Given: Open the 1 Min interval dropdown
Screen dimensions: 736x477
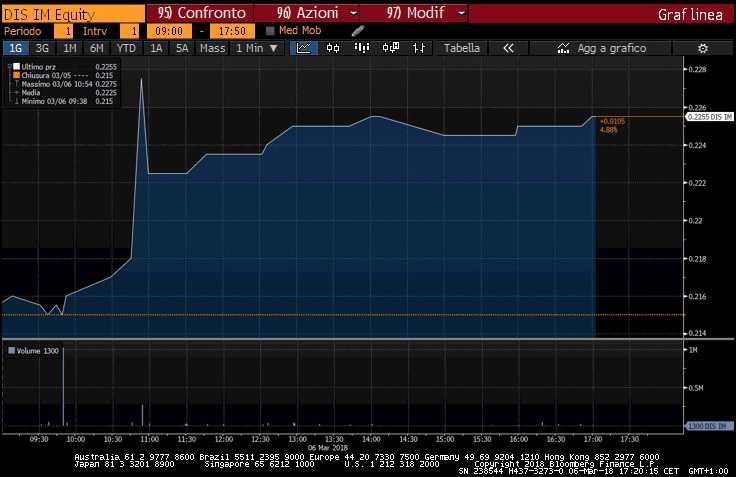Looking at the screenshot, I should [x=257, y=48].
